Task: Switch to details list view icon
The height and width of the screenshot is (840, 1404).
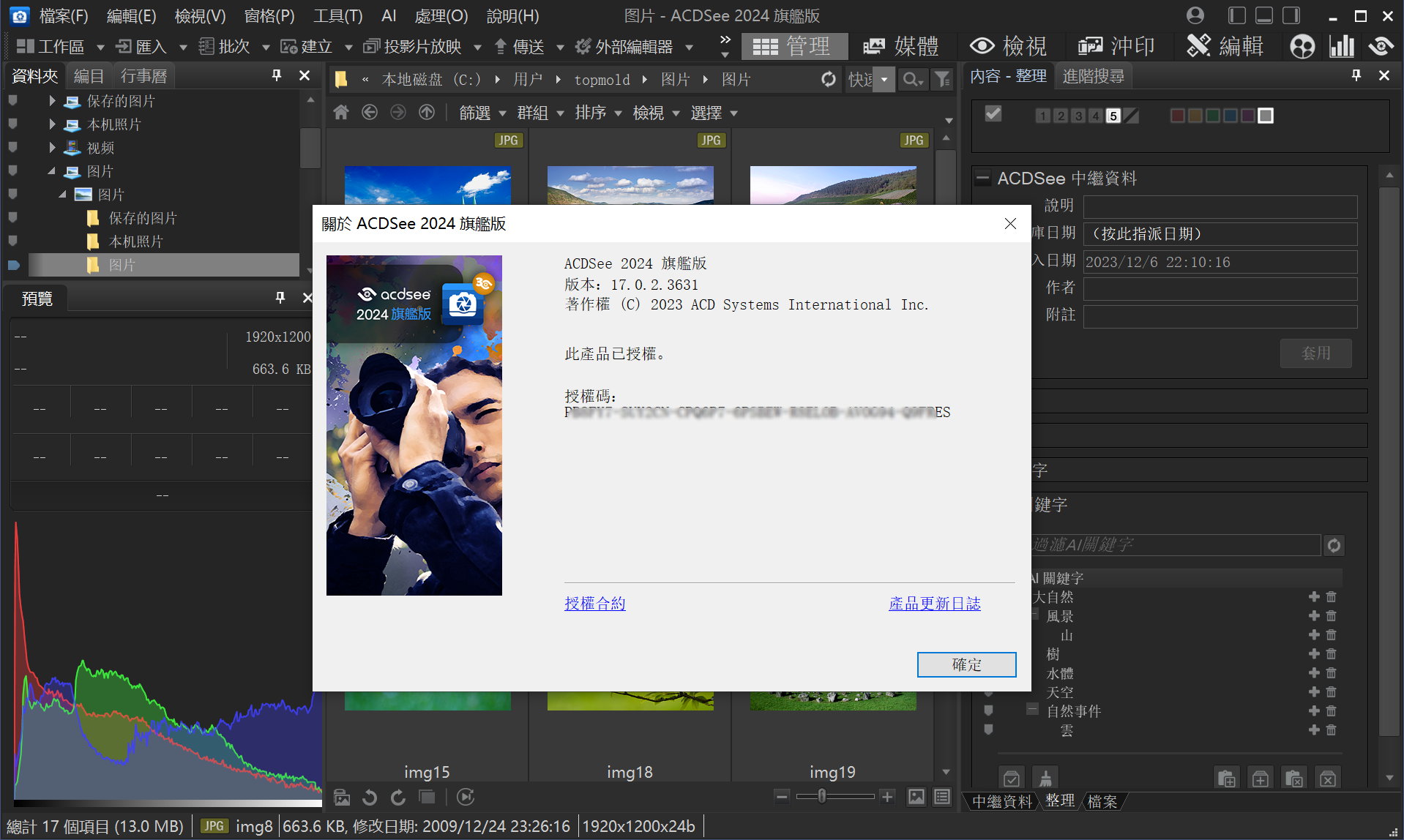Action: pyautogui.click(x=942, y=796)
